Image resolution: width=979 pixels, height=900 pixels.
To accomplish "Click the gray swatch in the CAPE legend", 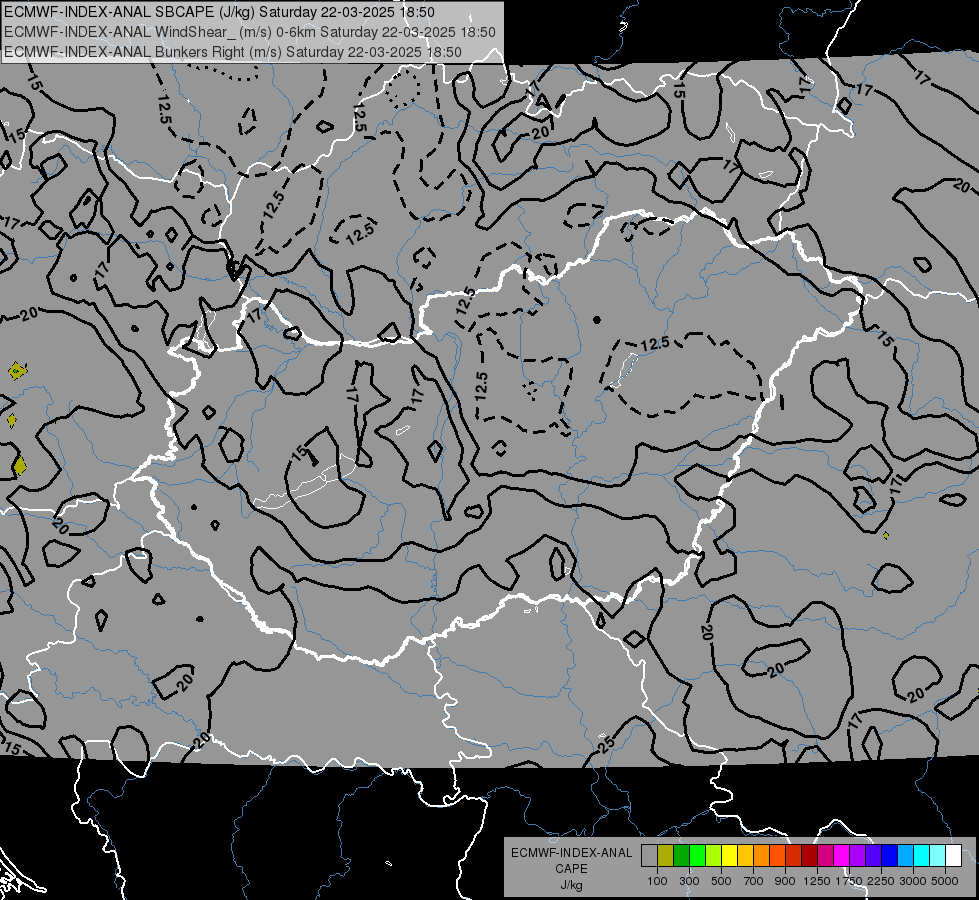I will pos(649,856).
